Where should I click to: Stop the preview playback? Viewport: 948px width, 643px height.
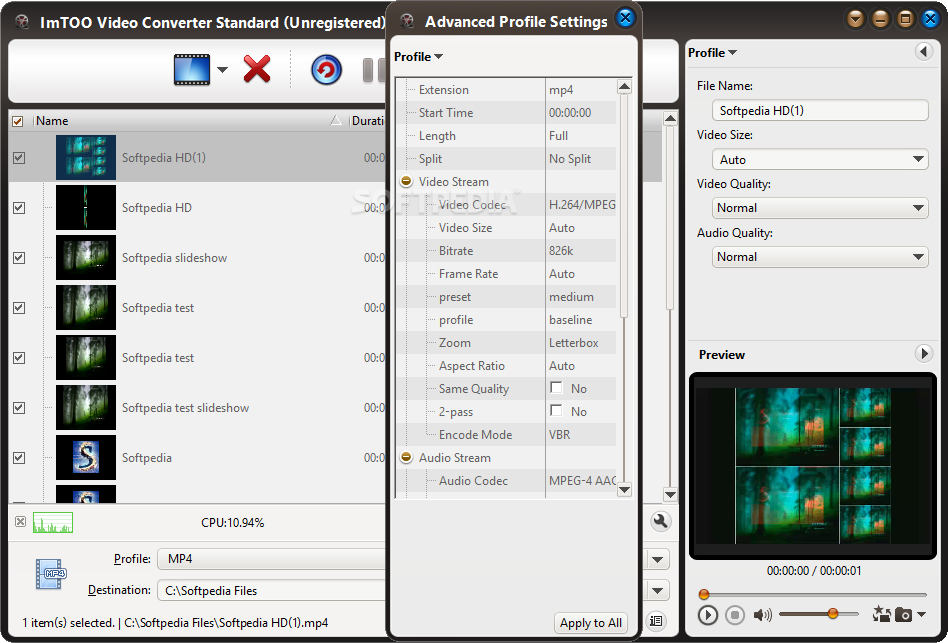pos(735,615)
